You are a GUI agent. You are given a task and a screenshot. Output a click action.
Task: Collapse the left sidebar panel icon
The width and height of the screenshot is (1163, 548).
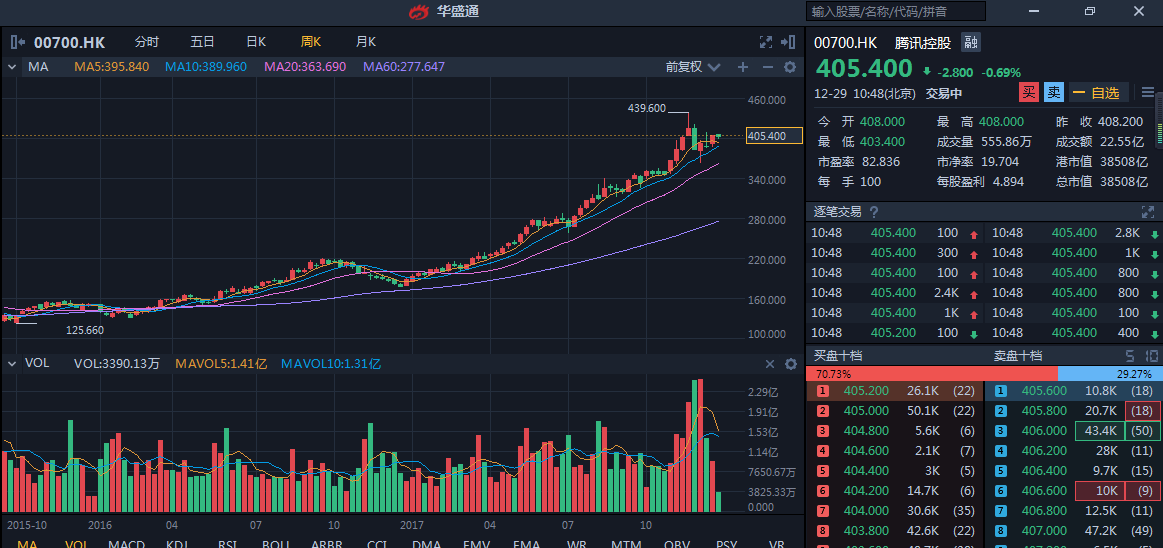17,42
